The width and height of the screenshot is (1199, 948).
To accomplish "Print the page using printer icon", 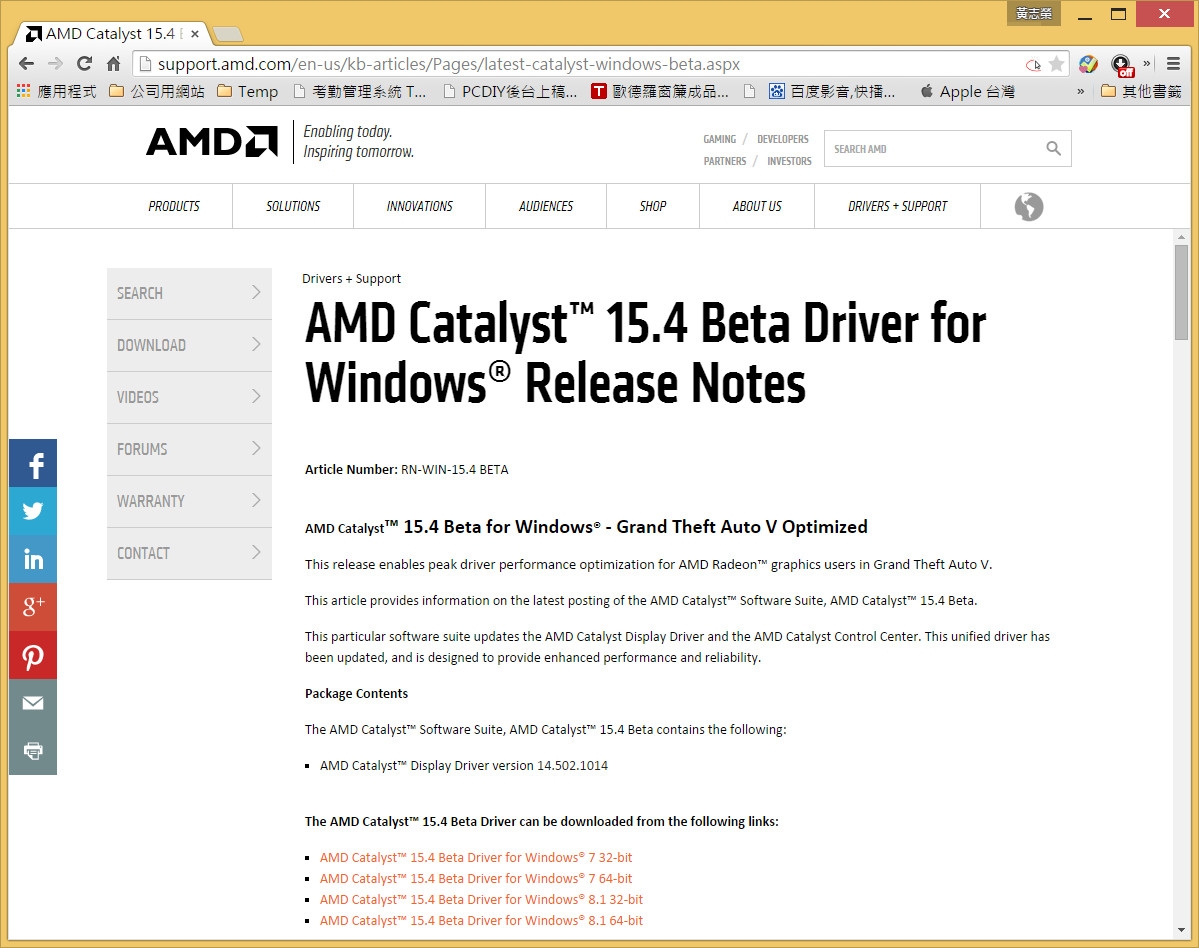I will [x=33, y=751].
